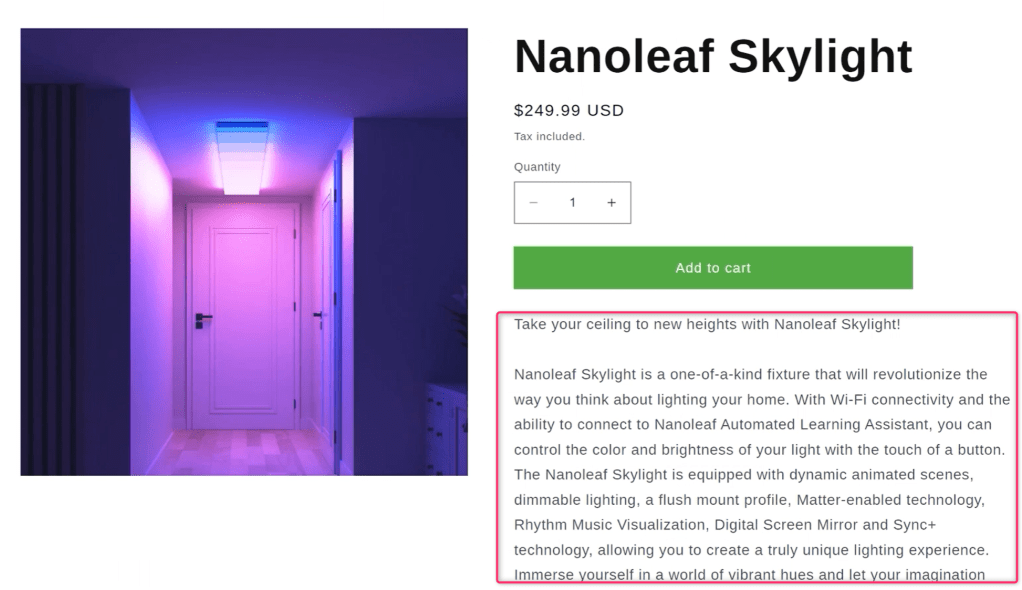The height and width of the screenshot is (590, 1022).
Task: Click the Quantity label
Action: (x=537, y=167)
